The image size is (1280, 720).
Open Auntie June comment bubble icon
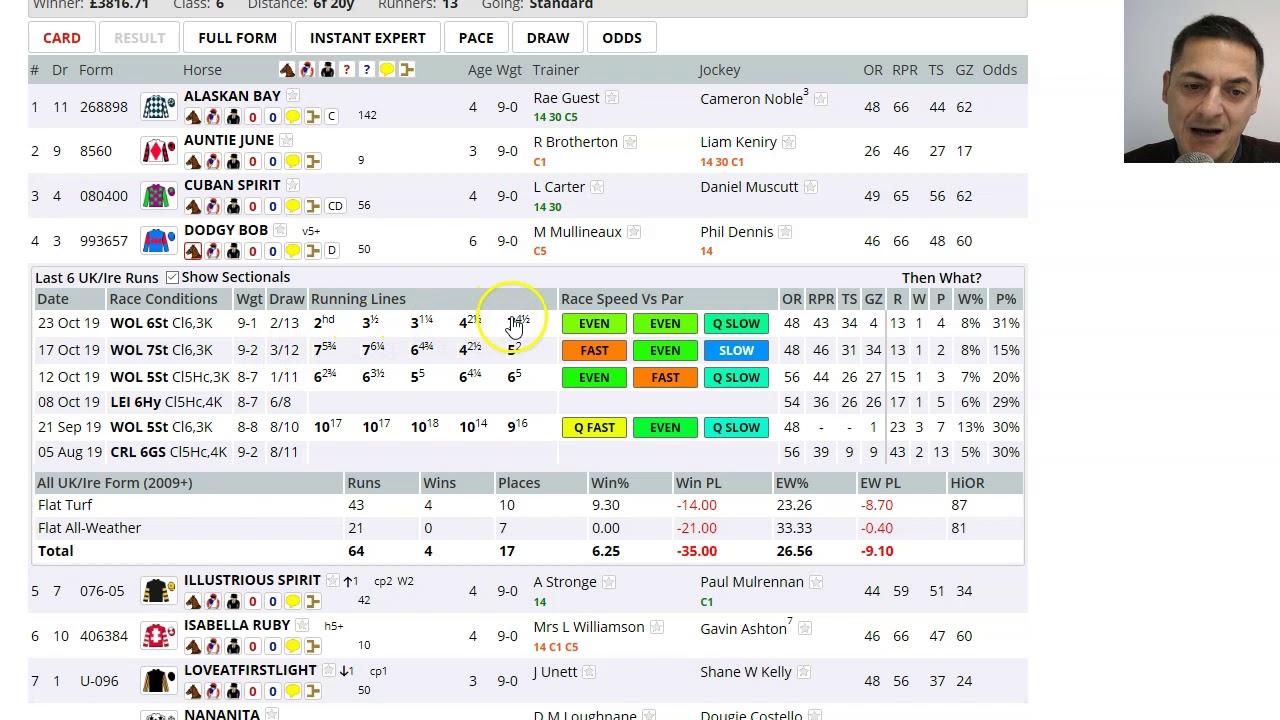292,161
